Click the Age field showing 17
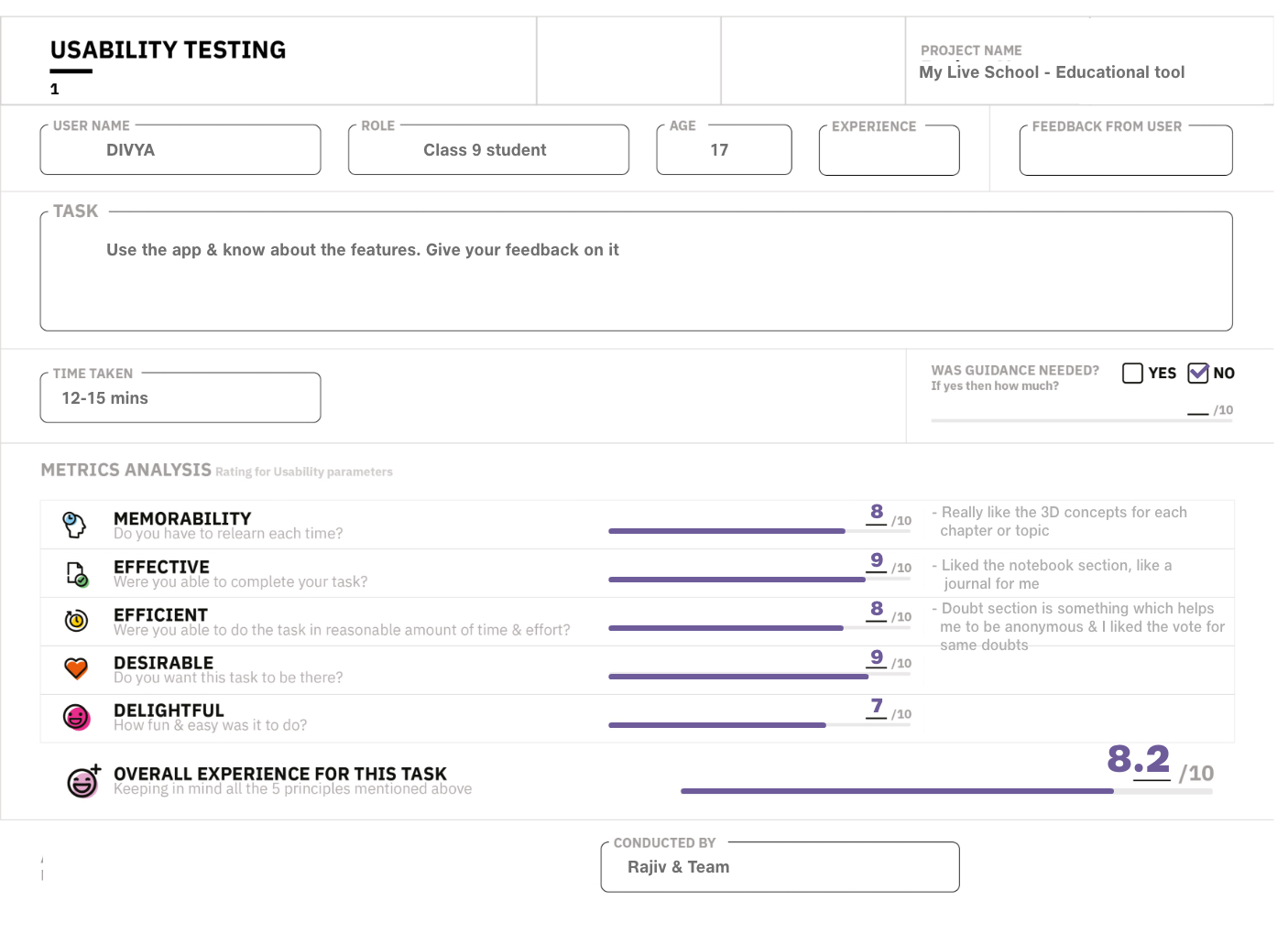The image size is (1288, 933). coord(724,150)
